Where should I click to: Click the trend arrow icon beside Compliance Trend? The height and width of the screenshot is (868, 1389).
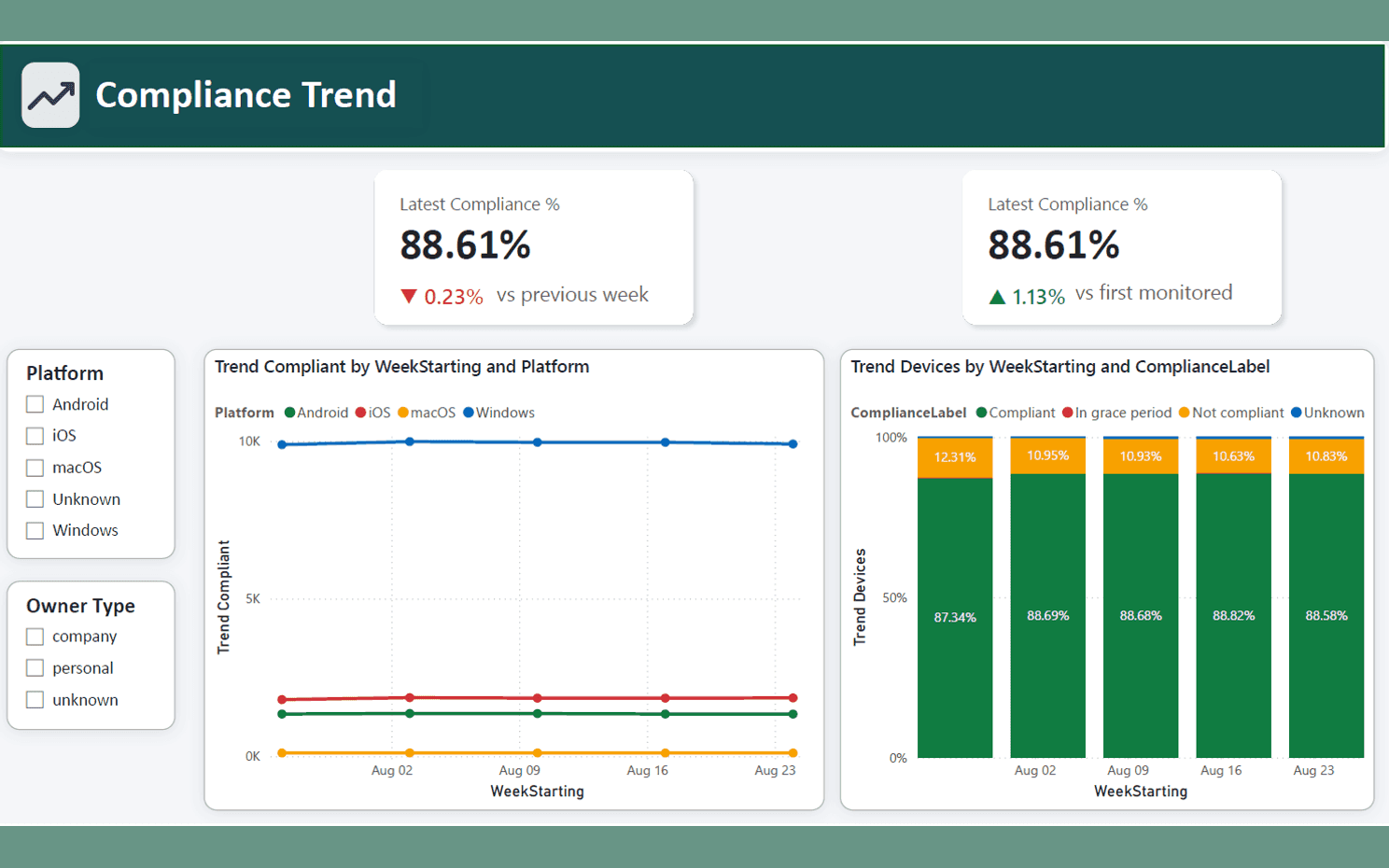(50, 95)
